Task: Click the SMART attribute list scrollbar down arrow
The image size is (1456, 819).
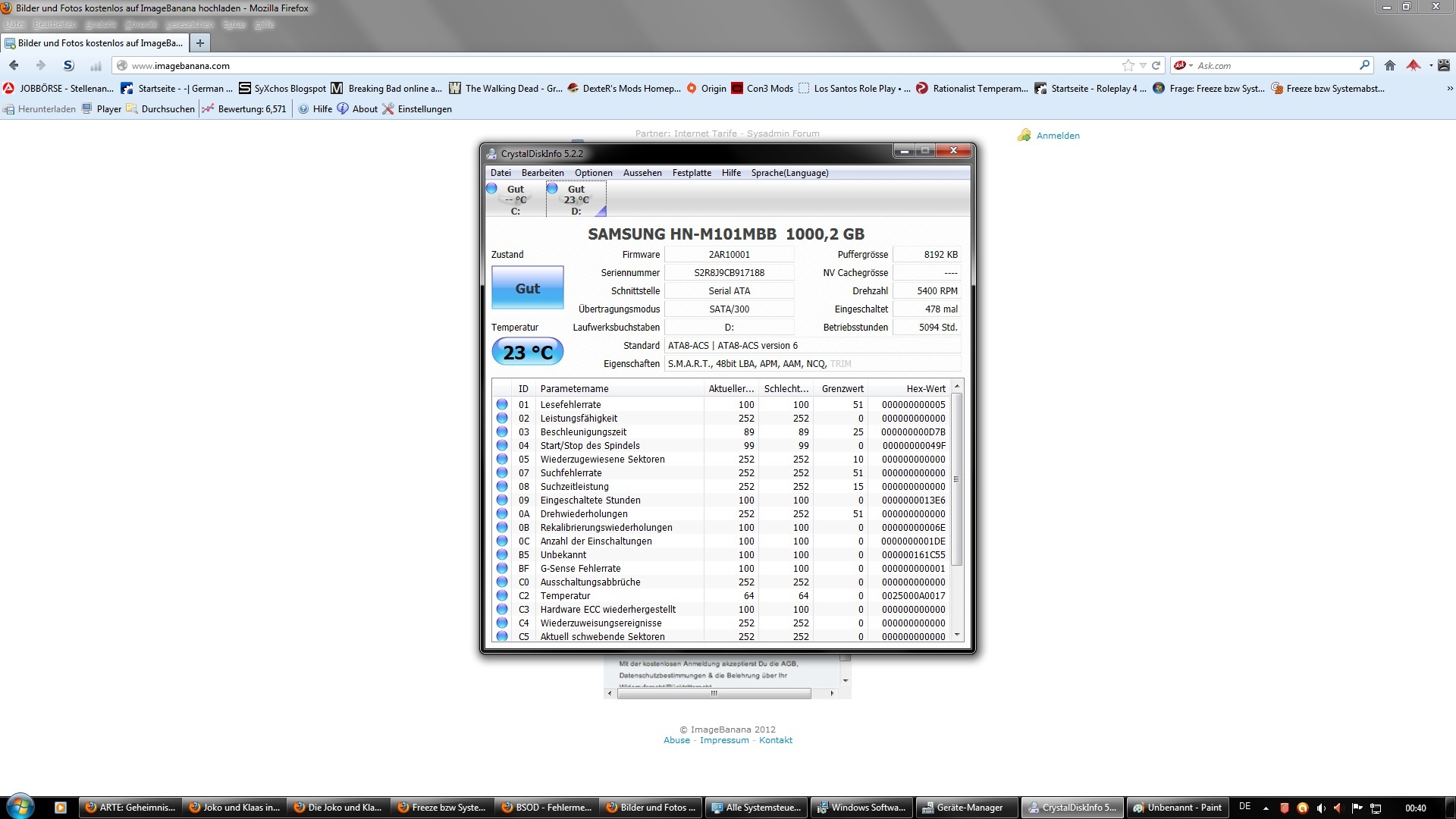Action: (x=957, y=635)
